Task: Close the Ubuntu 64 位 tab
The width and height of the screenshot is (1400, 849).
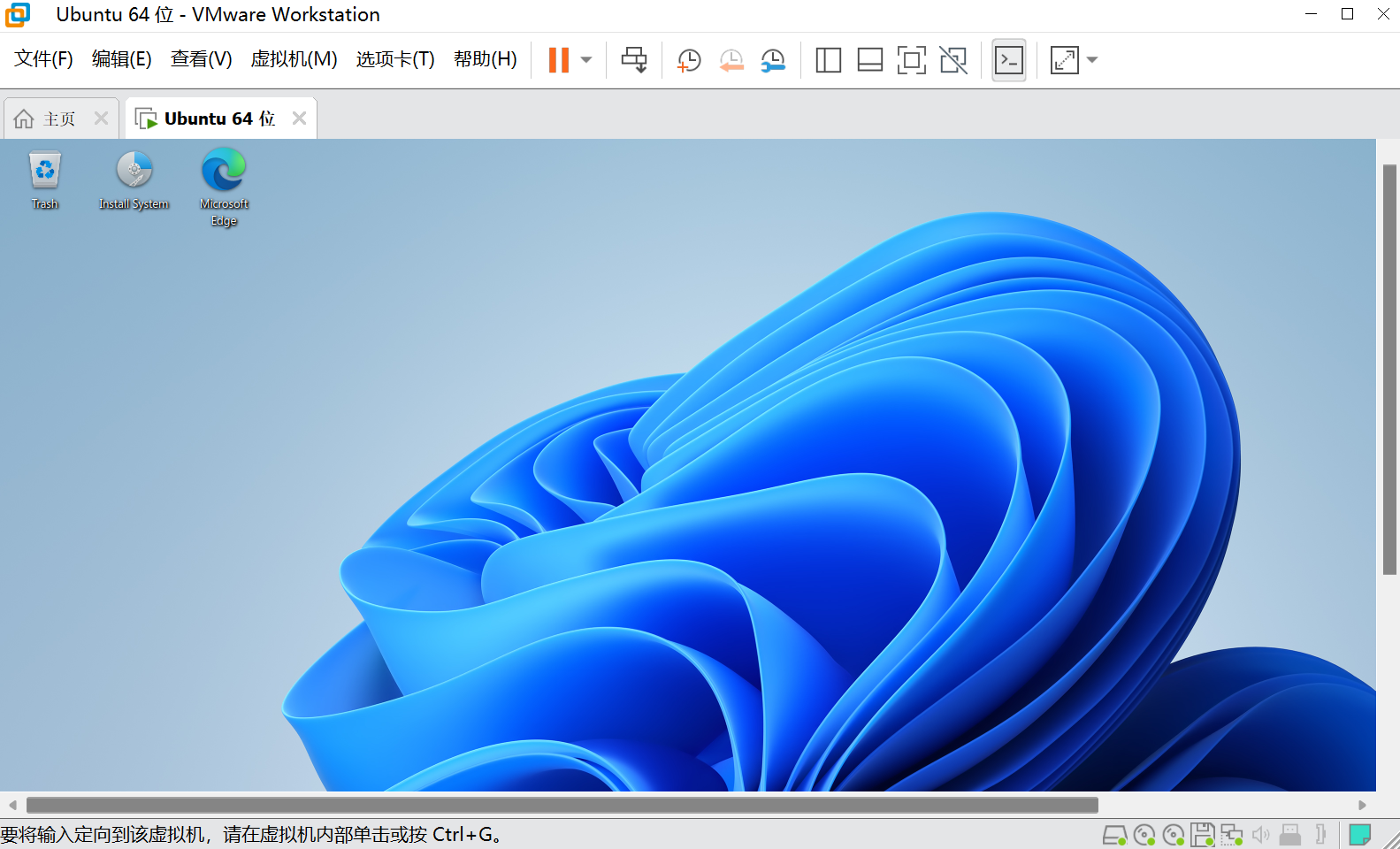Action: 300,119
